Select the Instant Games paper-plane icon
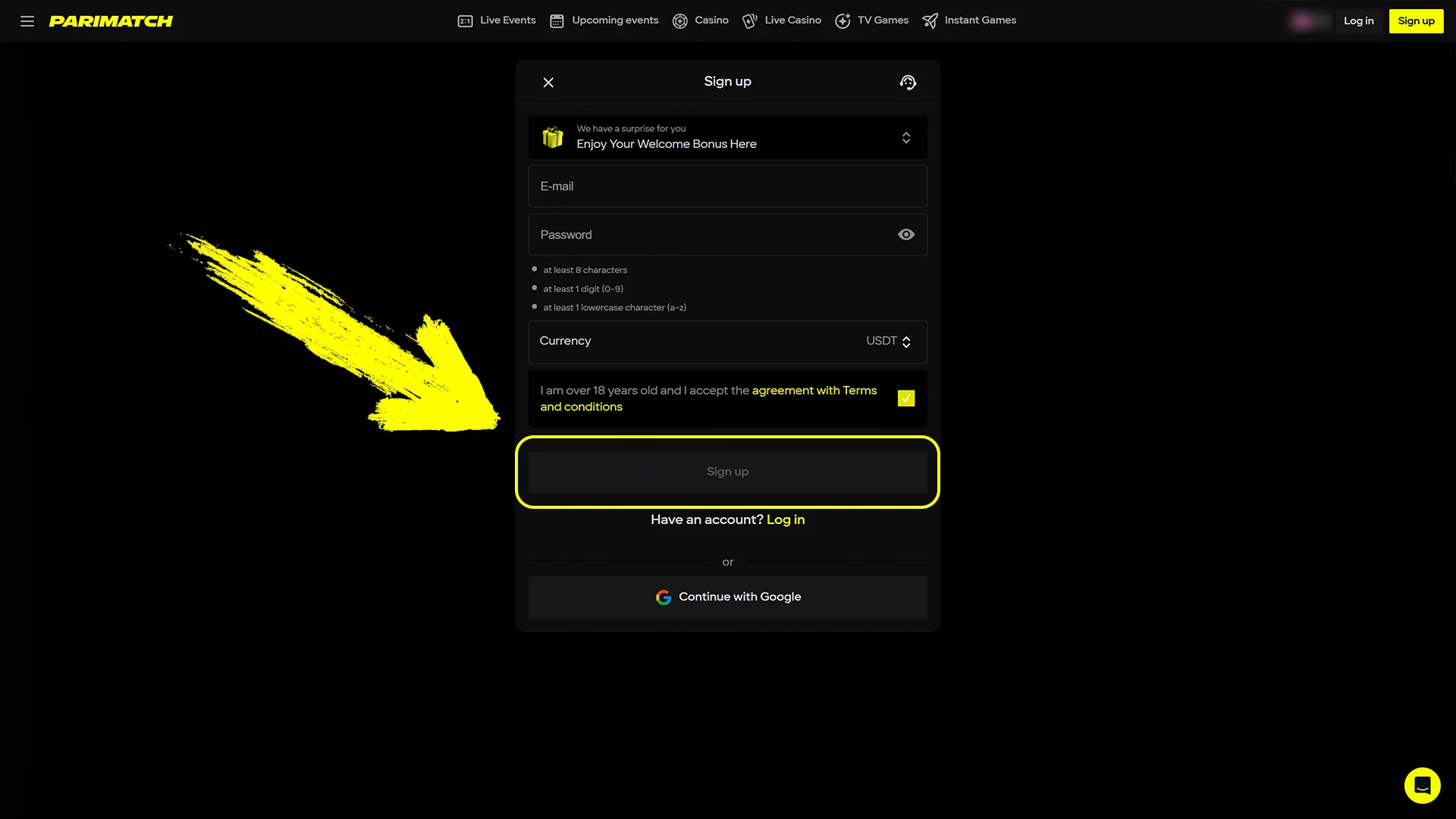The height and width of the screenshot is (819, 1456). [x=930, y=20]
